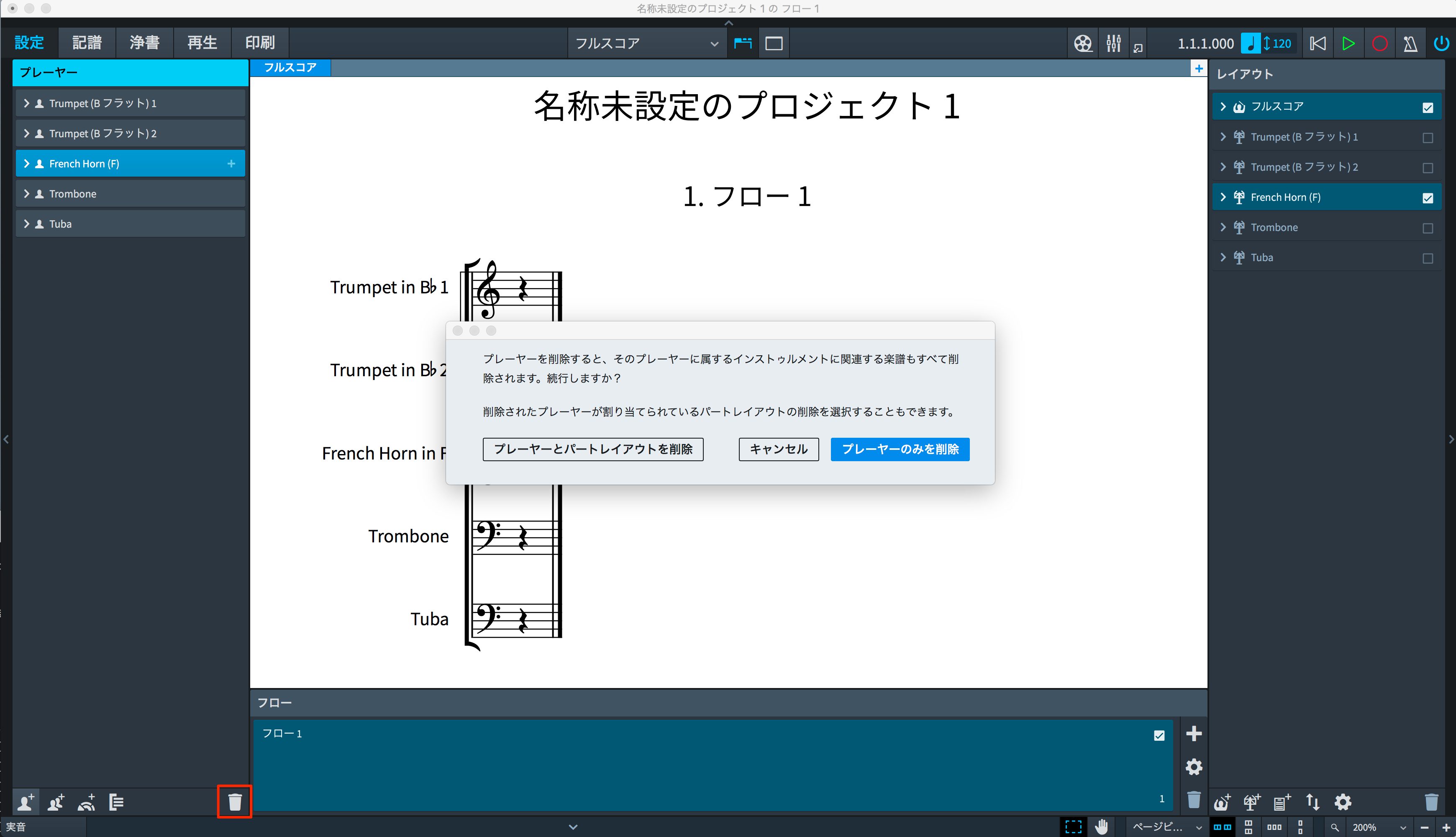Open the video window film-reel icon
The height and width of the screenshot is (837, 1456).
coord(1082,43)
